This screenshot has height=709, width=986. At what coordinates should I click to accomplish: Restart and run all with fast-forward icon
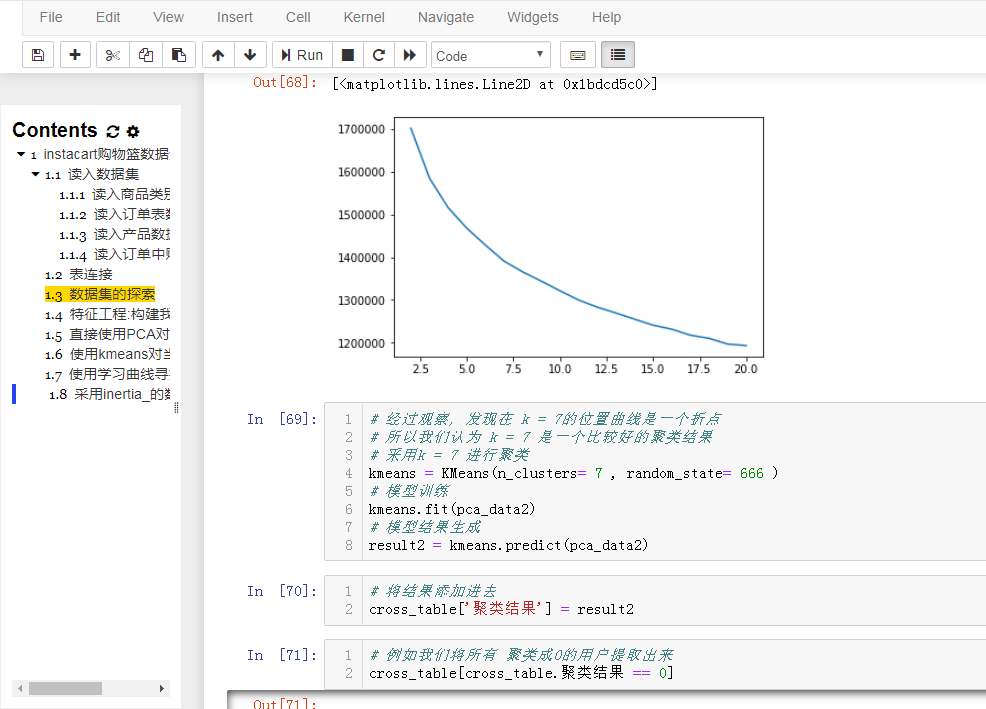409,55
